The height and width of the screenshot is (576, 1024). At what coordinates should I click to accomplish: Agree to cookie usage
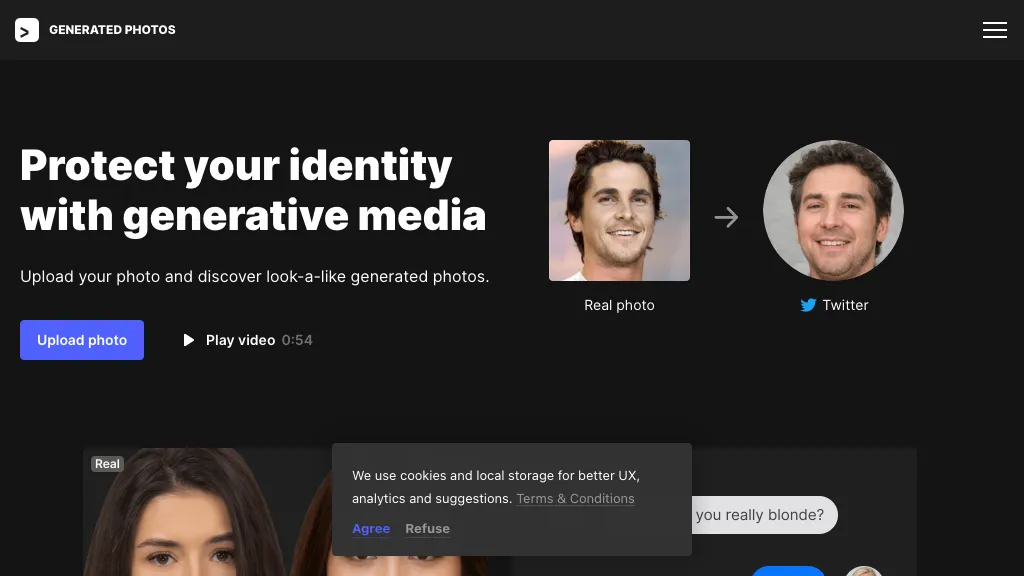(x=371, y=528)
